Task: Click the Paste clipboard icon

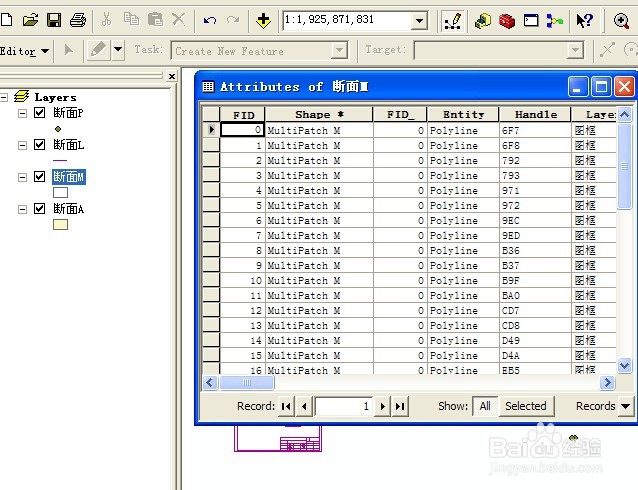Action: [155, 19]
